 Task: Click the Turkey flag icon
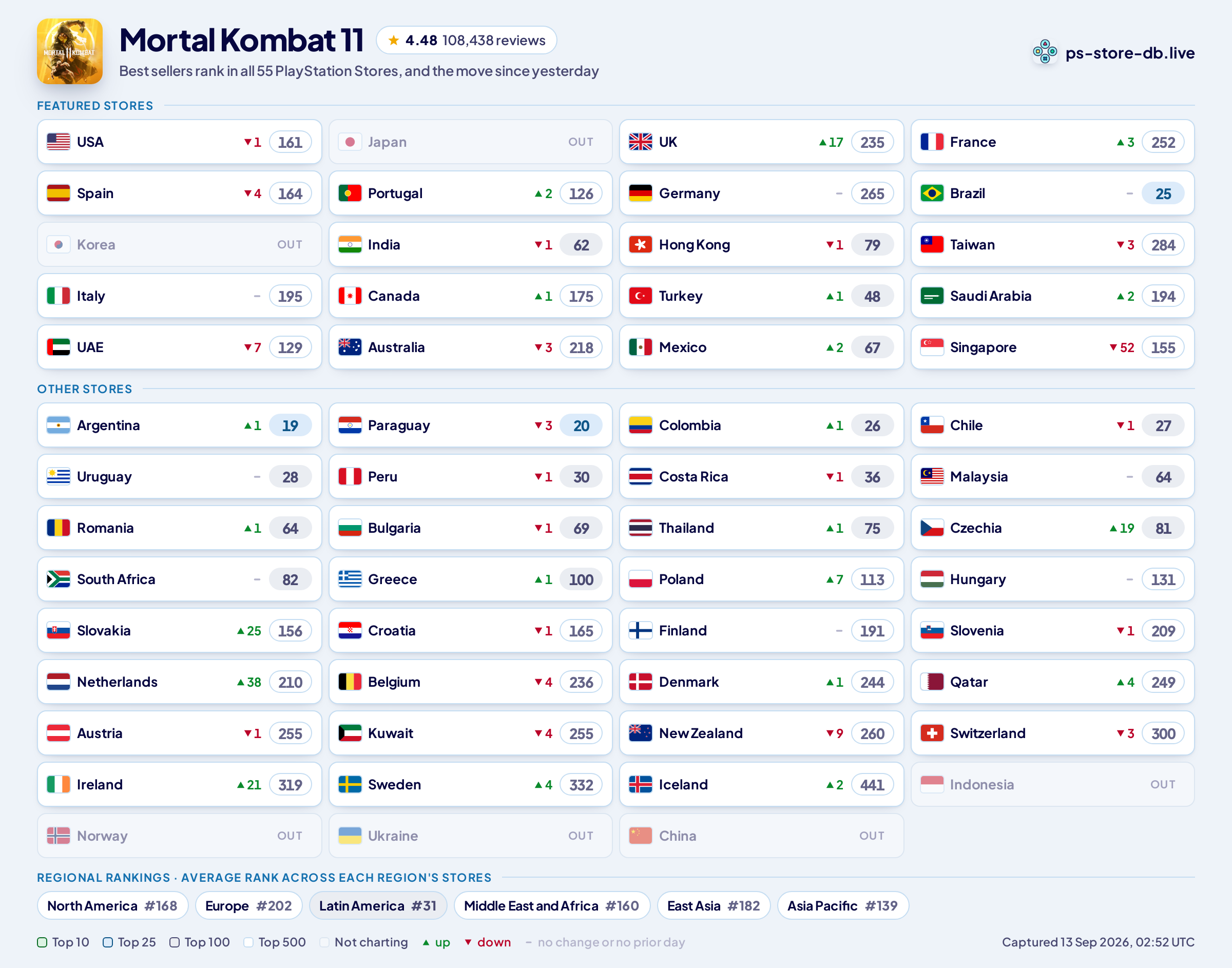(640, 296)
